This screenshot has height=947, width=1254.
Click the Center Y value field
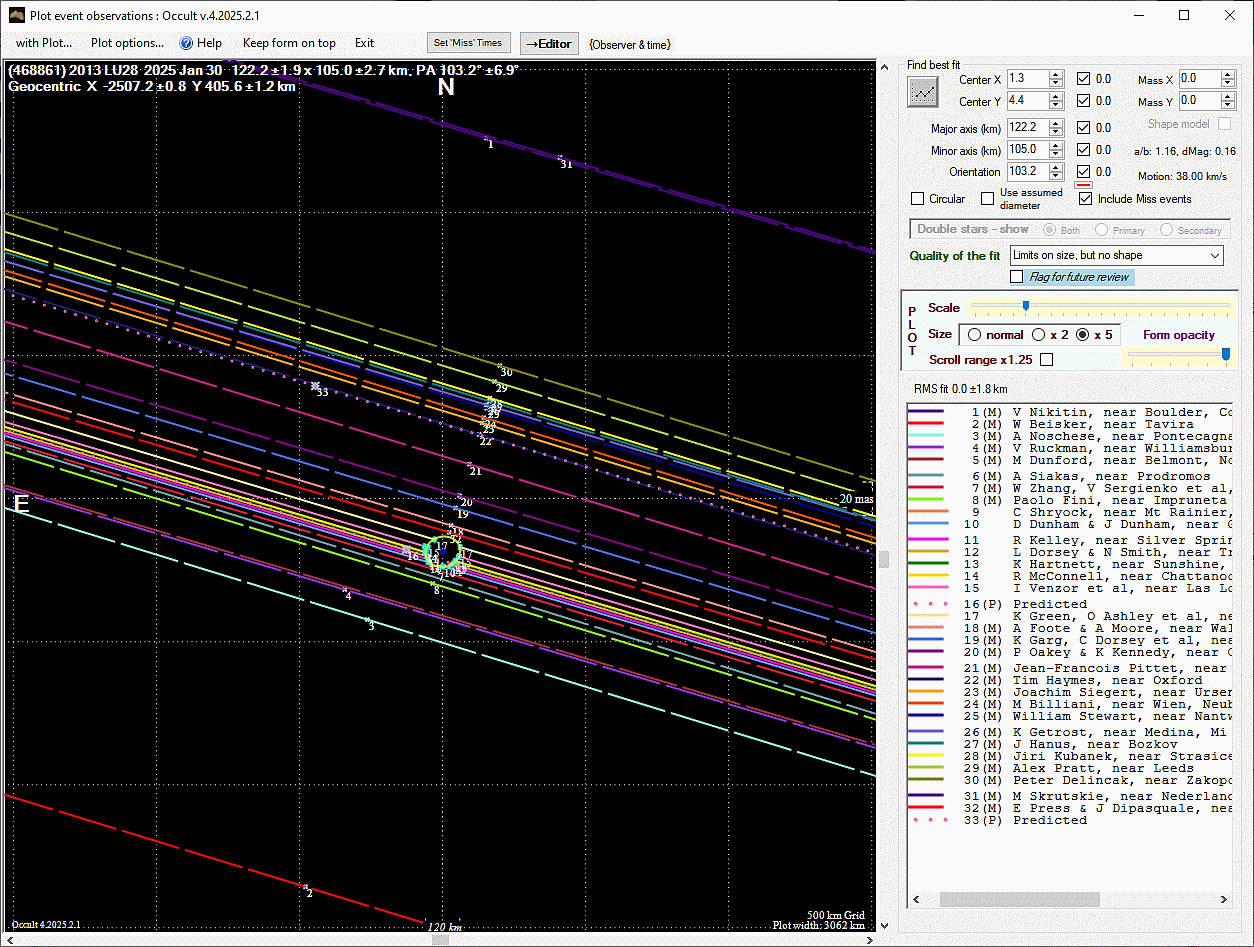[1027, 101]
